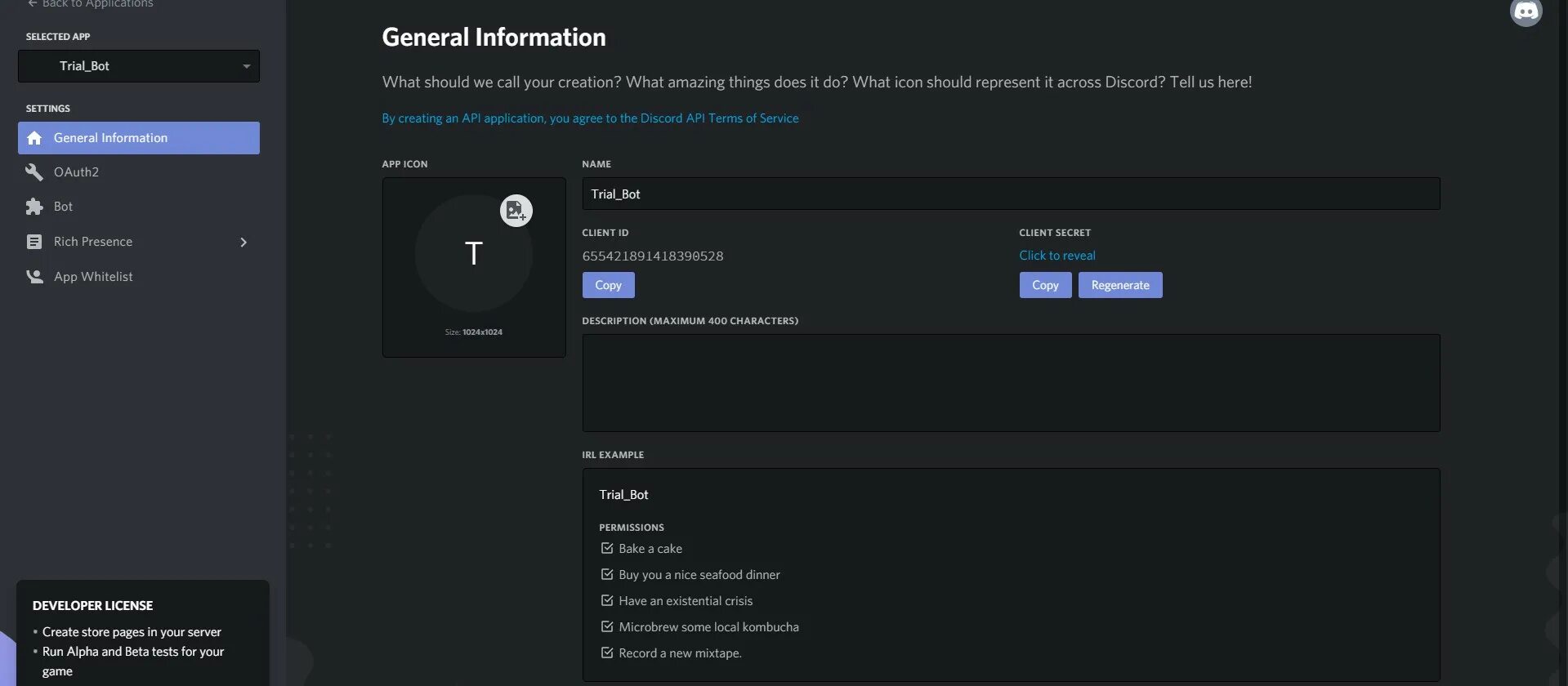Click the Rich Presence document icon
This screenshot has width=1568, height=686.
pos(34,242)
